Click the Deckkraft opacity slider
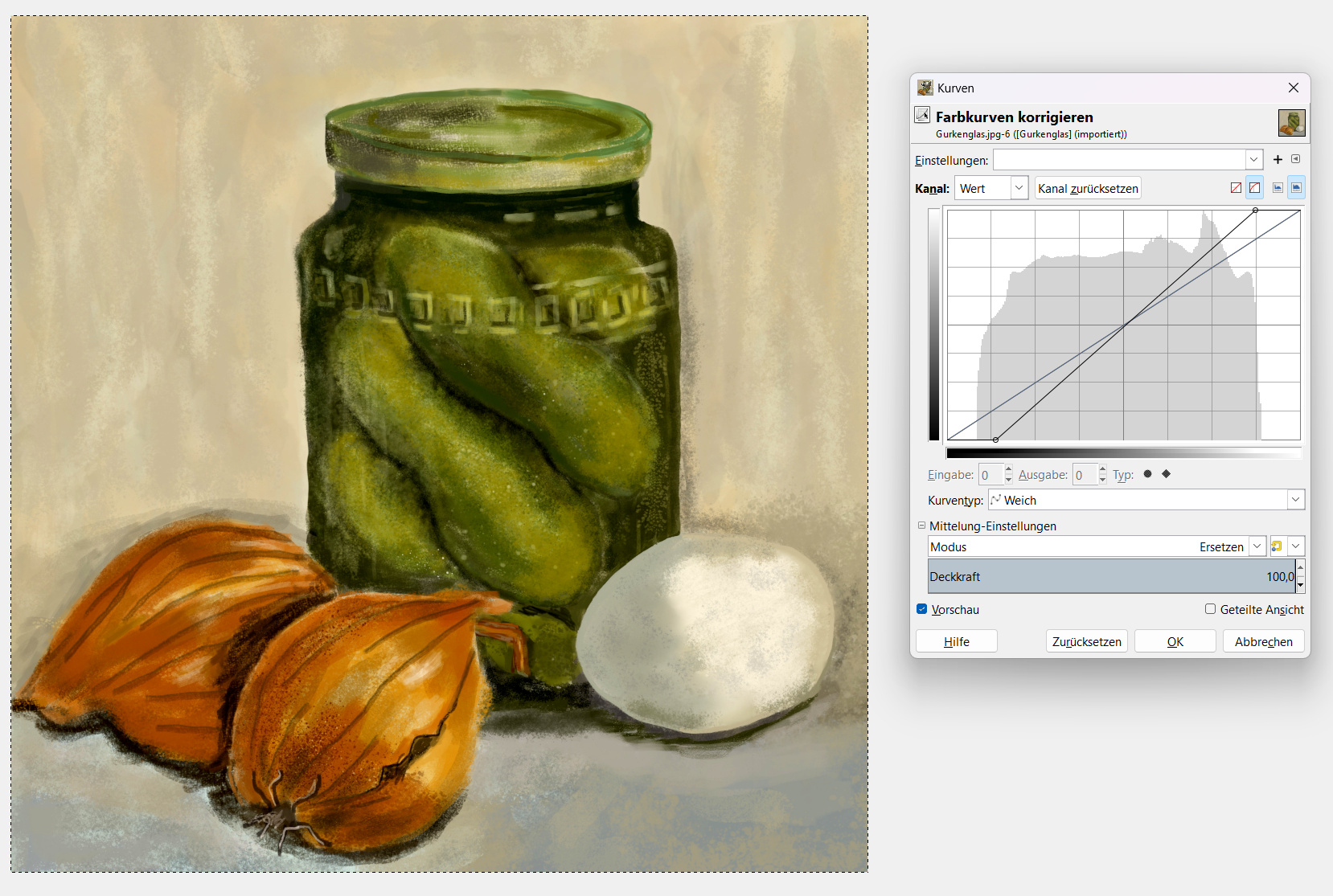This screenshot has height=896, width=1333. click(x=1111, y=576)
